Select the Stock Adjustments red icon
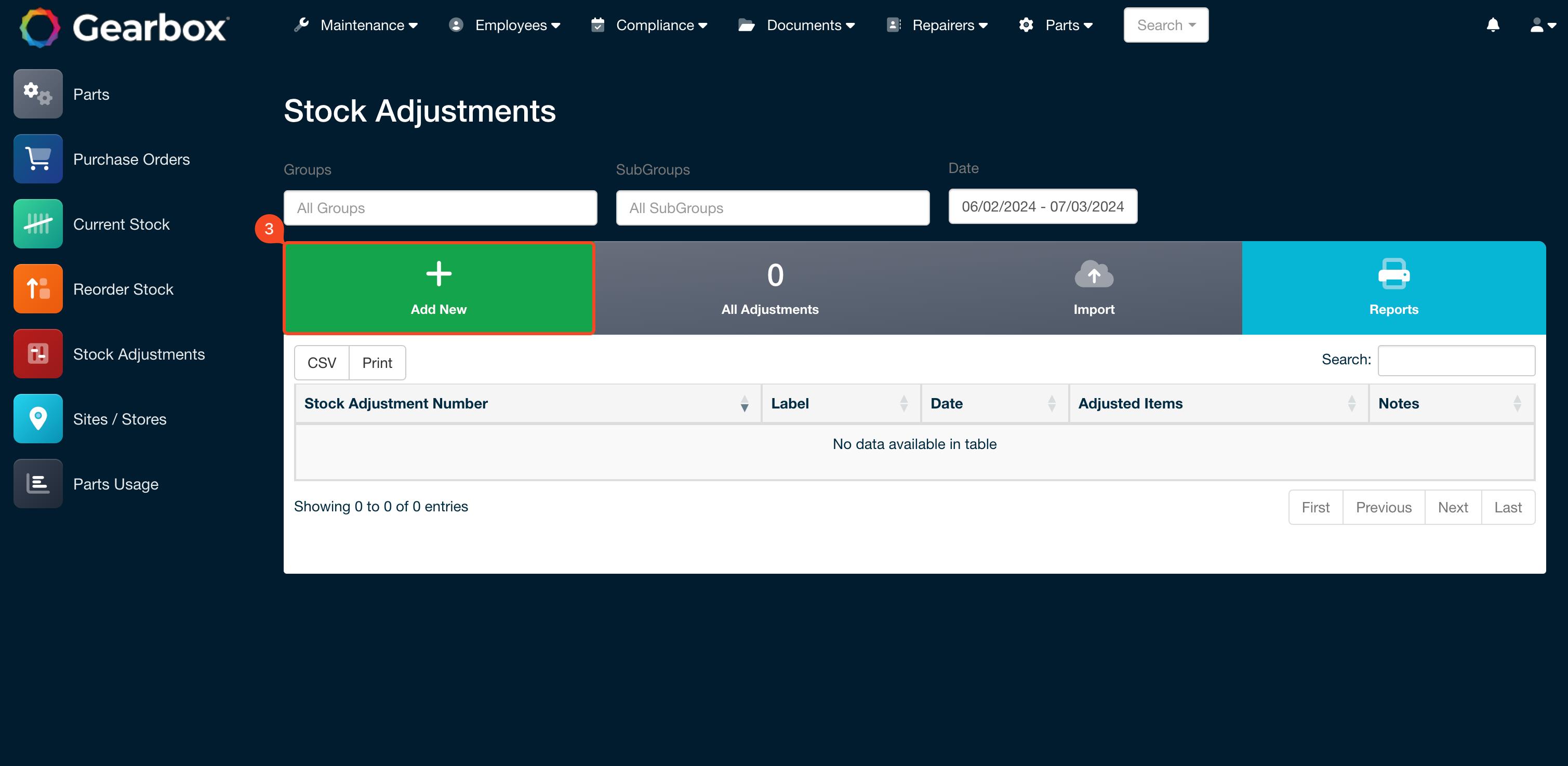This screenshot has width=1568, height=766. point(38,354)
